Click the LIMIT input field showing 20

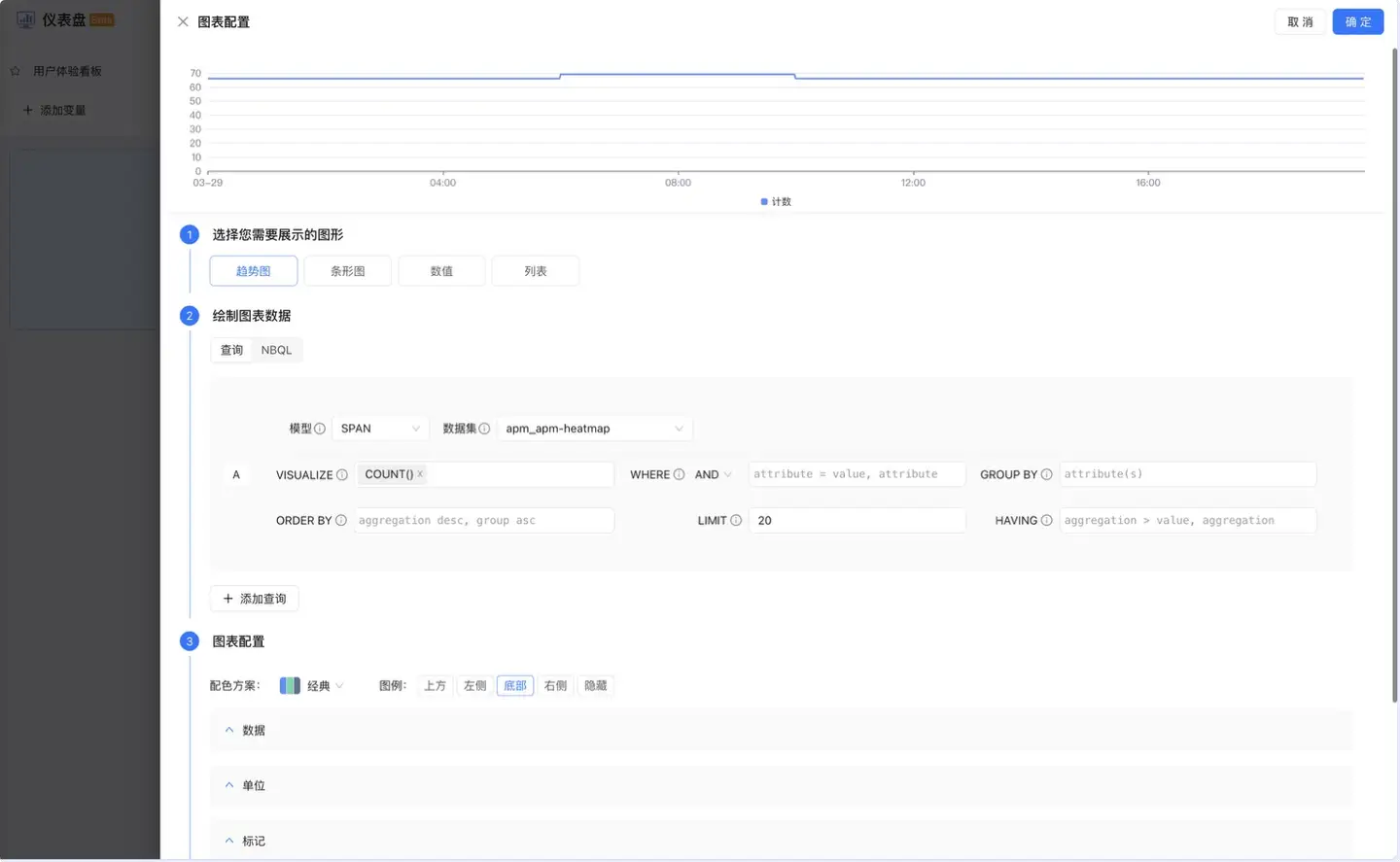point(856,521)
